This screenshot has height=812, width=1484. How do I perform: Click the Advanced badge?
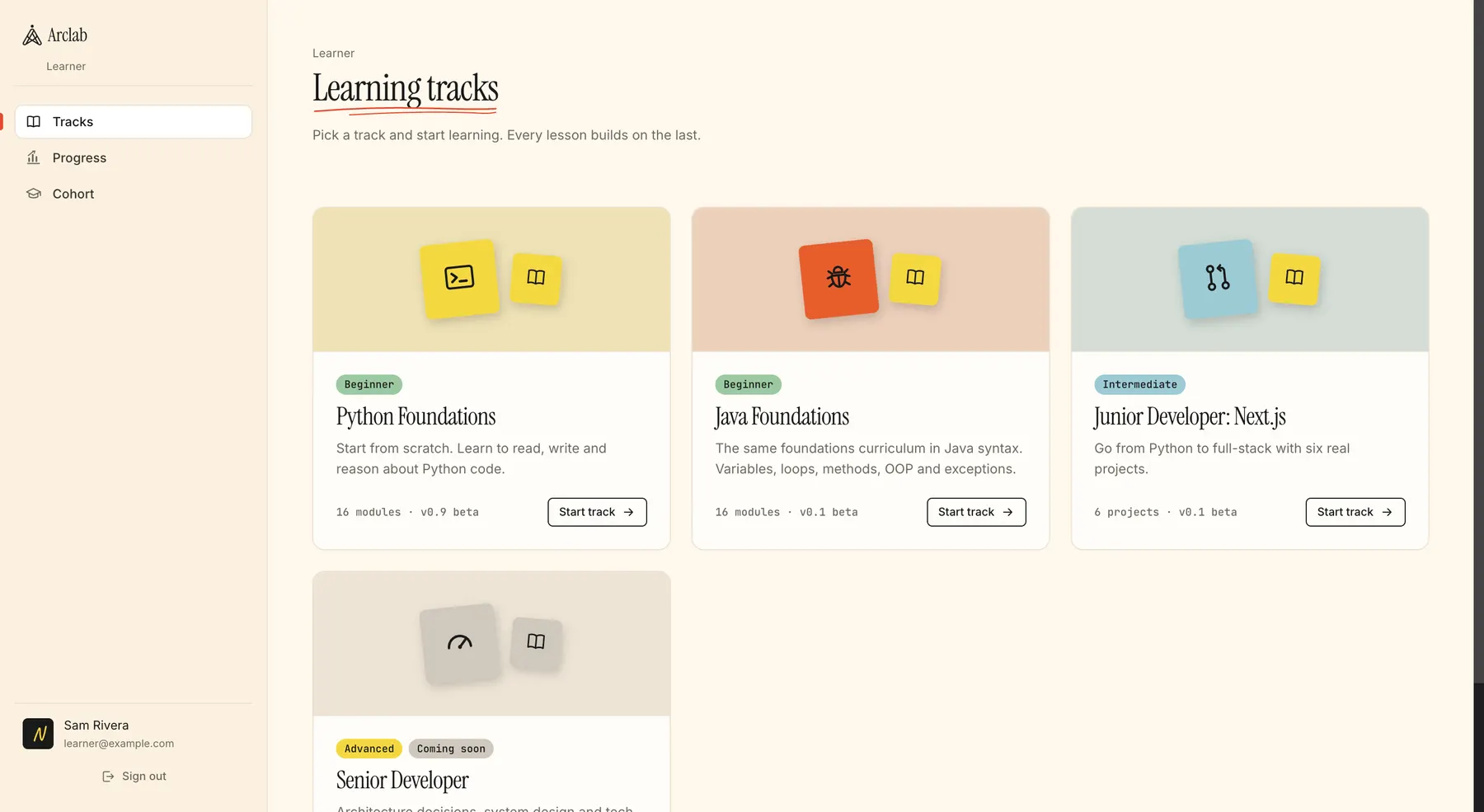point(369,749)
